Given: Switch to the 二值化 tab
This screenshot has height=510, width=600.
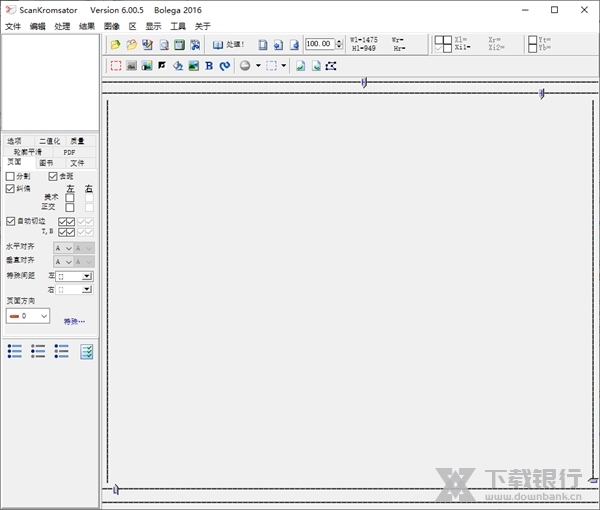Looking at the screenshot, I should [50, 141].
